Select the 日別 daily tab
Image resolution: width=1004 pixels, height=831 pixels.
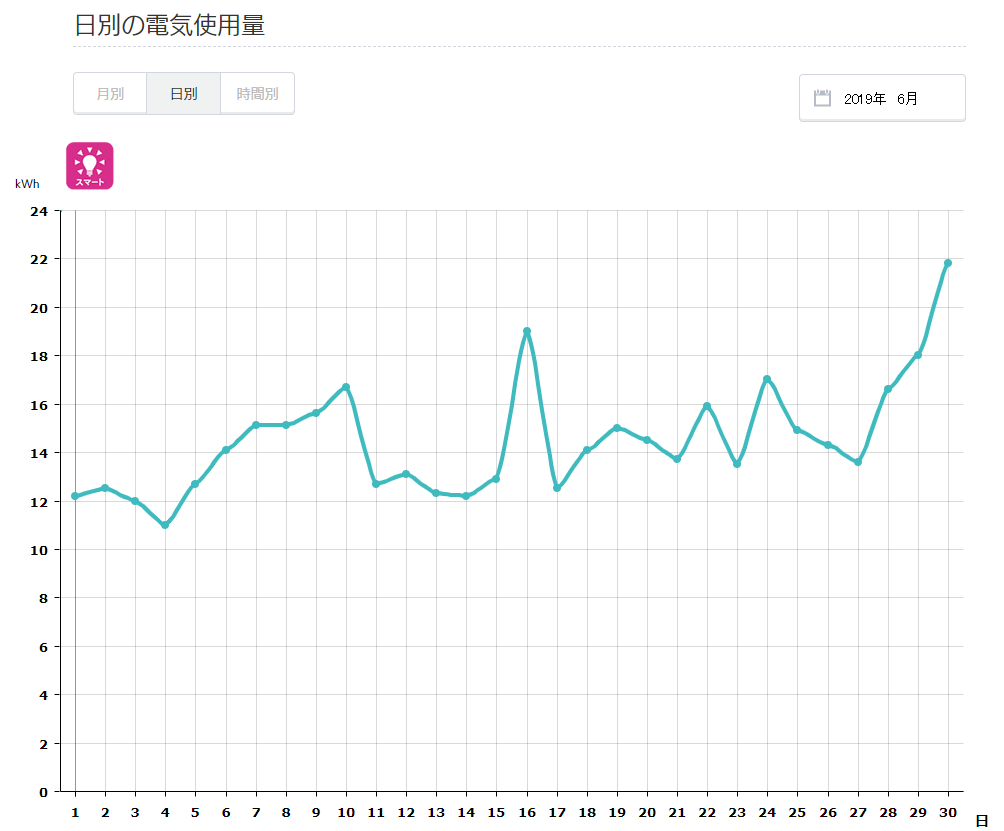[184, 93]
